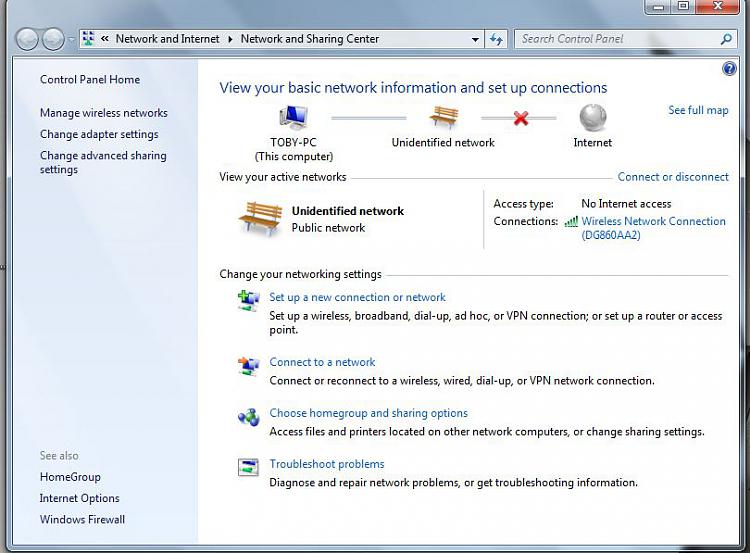This screenshot has height=553, width=750.
Task: Open Help via blue question mark icon
Action: point(729,69)
